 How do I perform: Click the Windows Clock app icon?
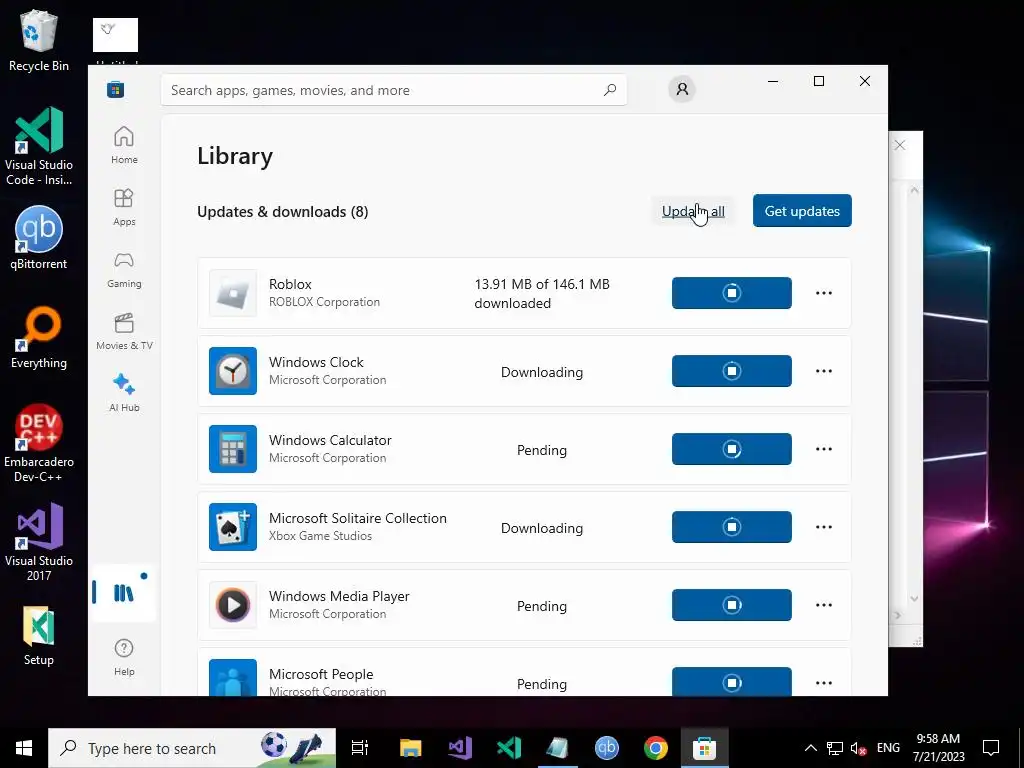[233, 371]
